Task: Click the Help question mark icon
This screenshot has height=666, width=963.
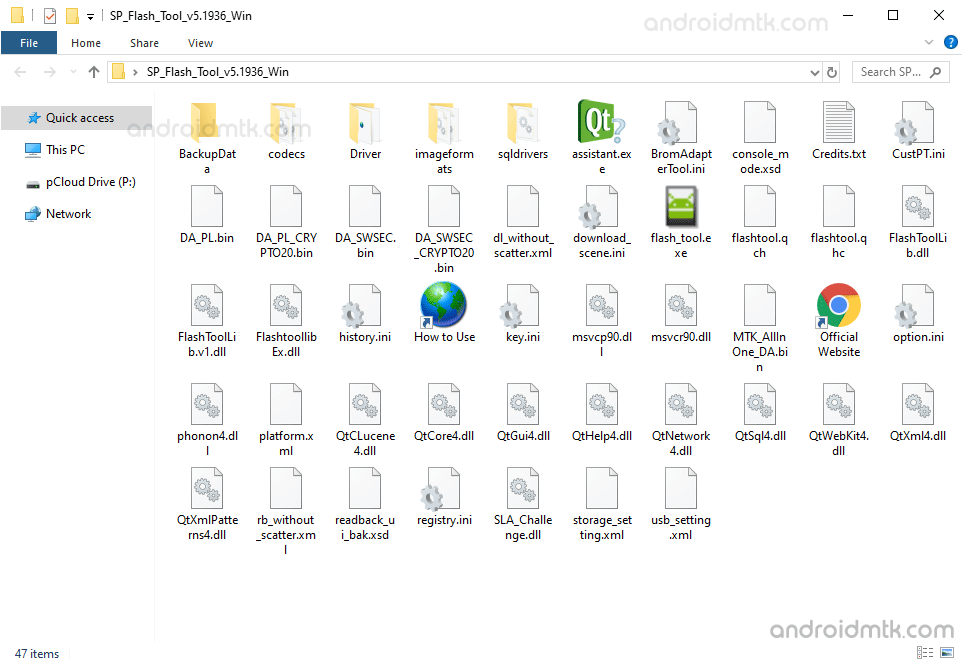Action: [950, 42]
